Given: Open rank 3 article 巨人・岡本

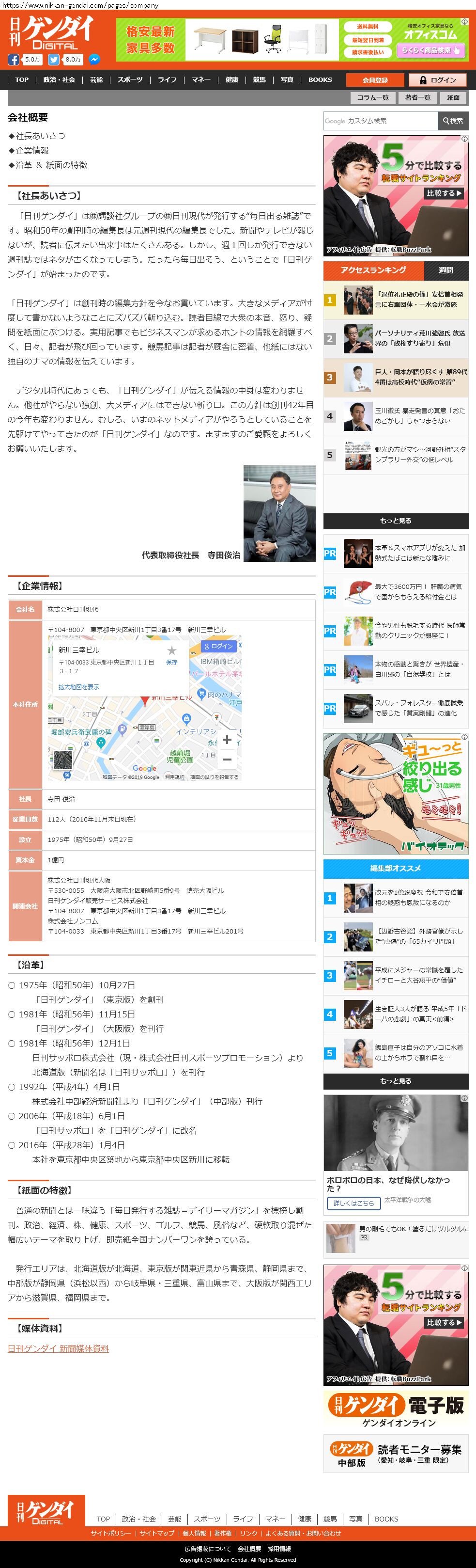Looking at the screenshot, I should point(396,378).
